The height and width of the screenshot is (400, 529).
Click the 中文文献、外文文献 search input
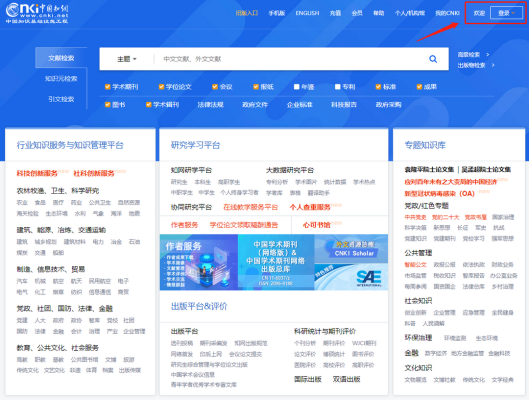pos(290,59)
